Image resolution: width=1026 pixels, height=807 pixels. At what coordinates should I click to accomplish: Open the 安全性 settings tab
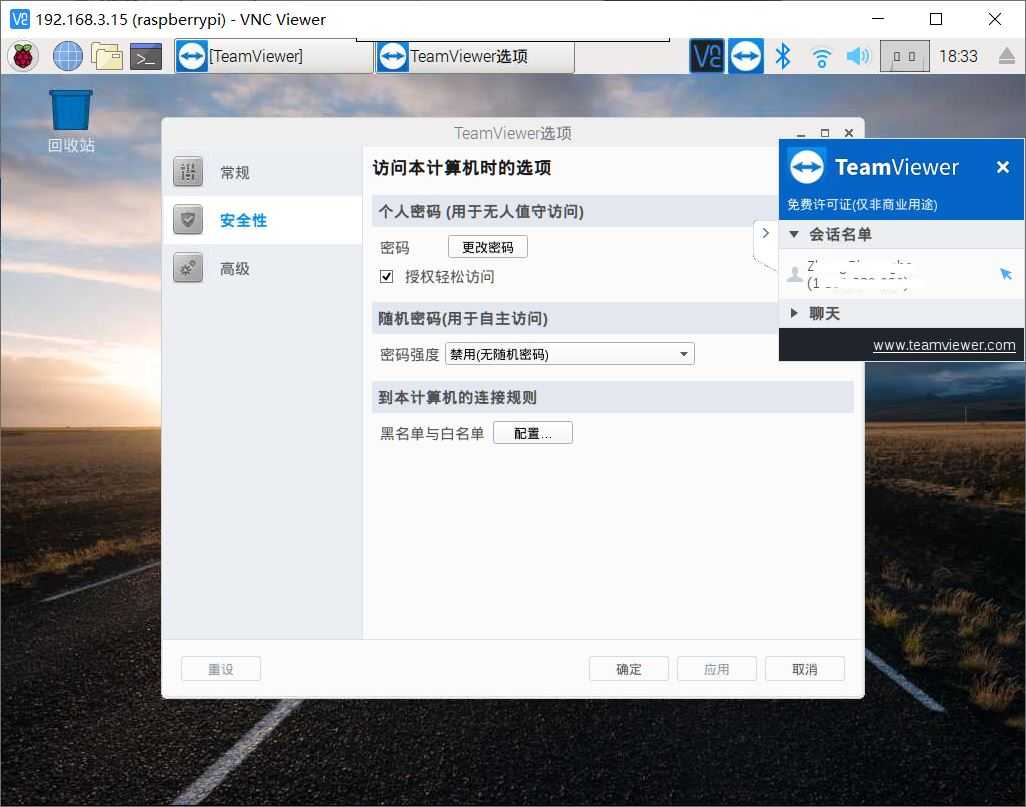tap(262, 220)
